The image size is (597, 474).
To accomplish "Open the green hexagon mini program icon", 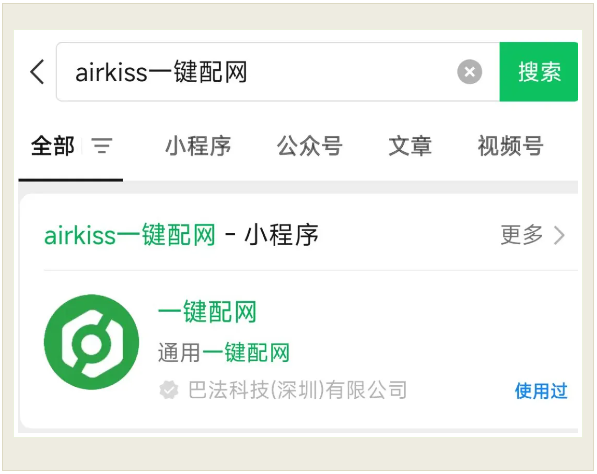I will click(x=91, y=342).
